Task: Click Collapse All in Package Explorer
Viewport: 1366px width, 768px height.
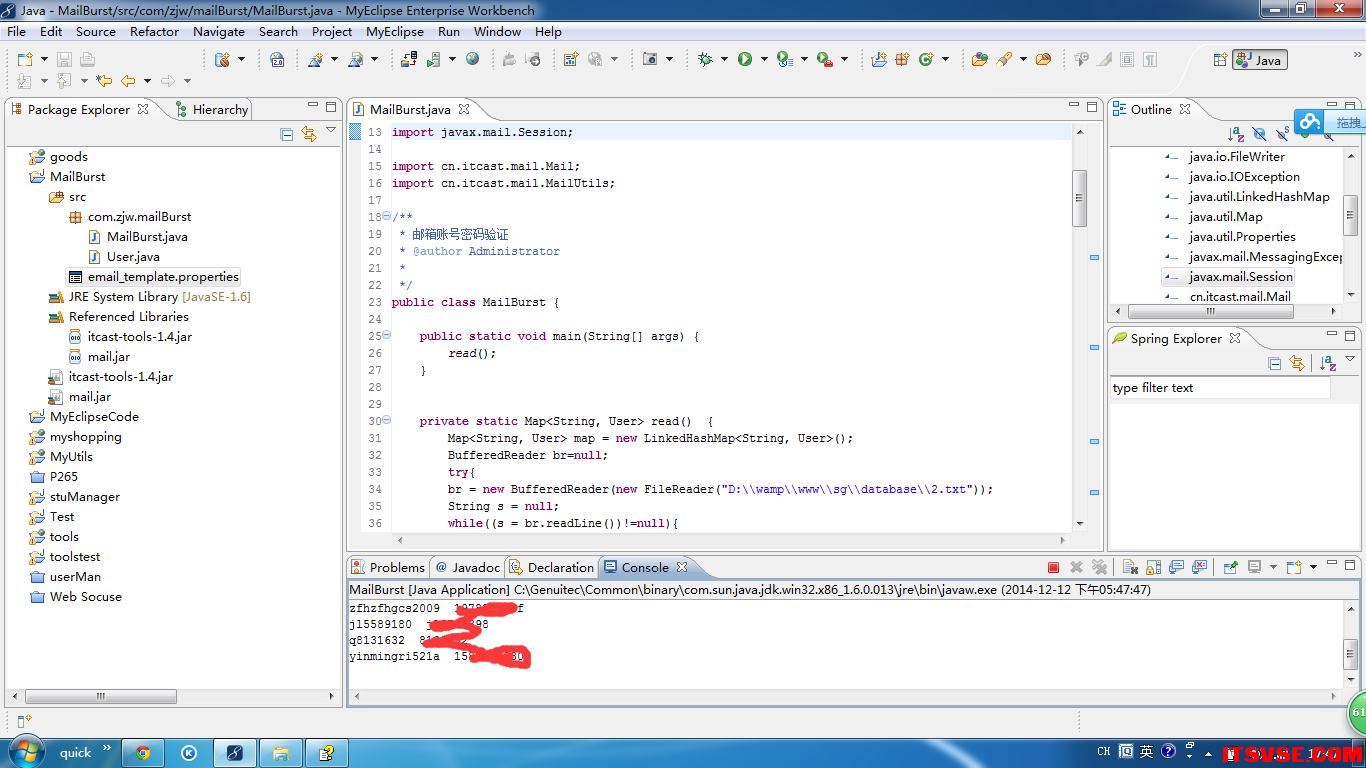Action: click(x=287, y=134)
